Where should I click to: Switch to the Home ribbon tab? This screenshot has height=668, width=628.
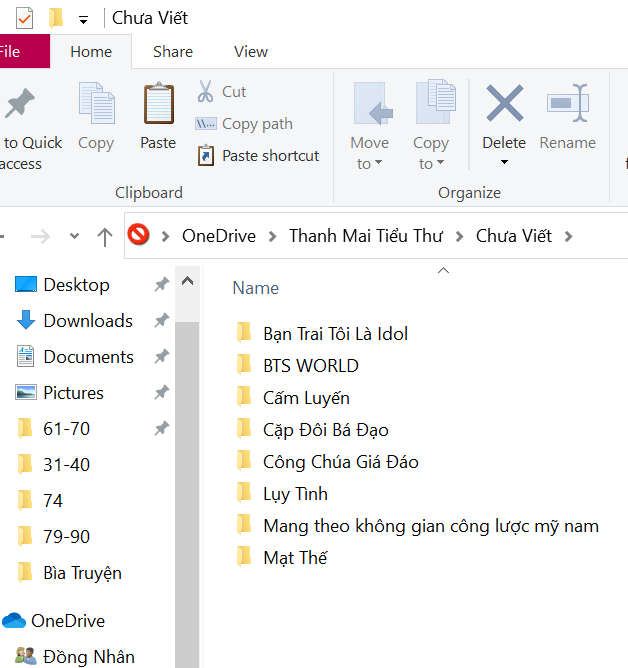click(x=91, y=52)
